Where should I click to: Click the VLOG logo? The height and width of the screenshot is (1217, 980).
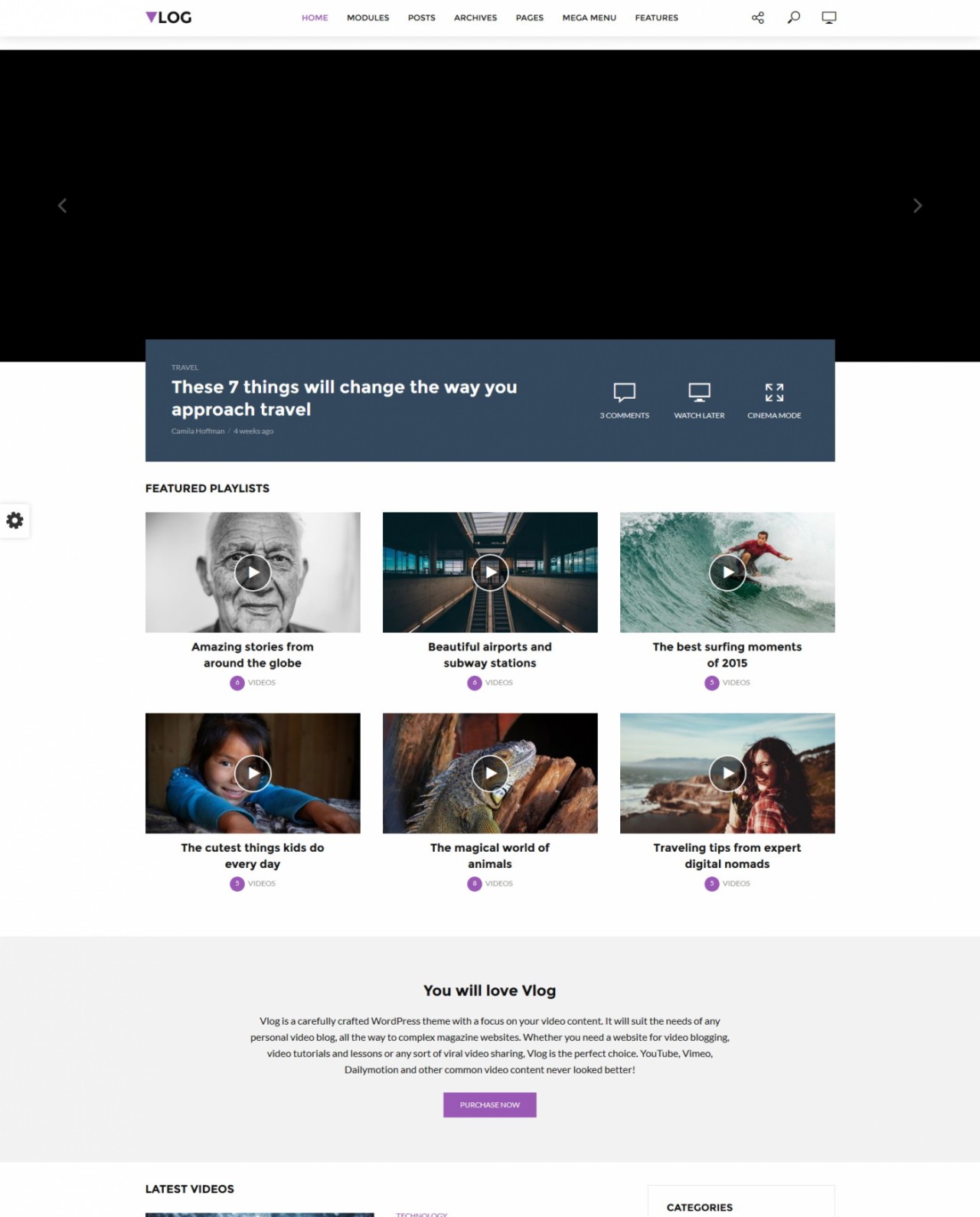click(168, 18)
